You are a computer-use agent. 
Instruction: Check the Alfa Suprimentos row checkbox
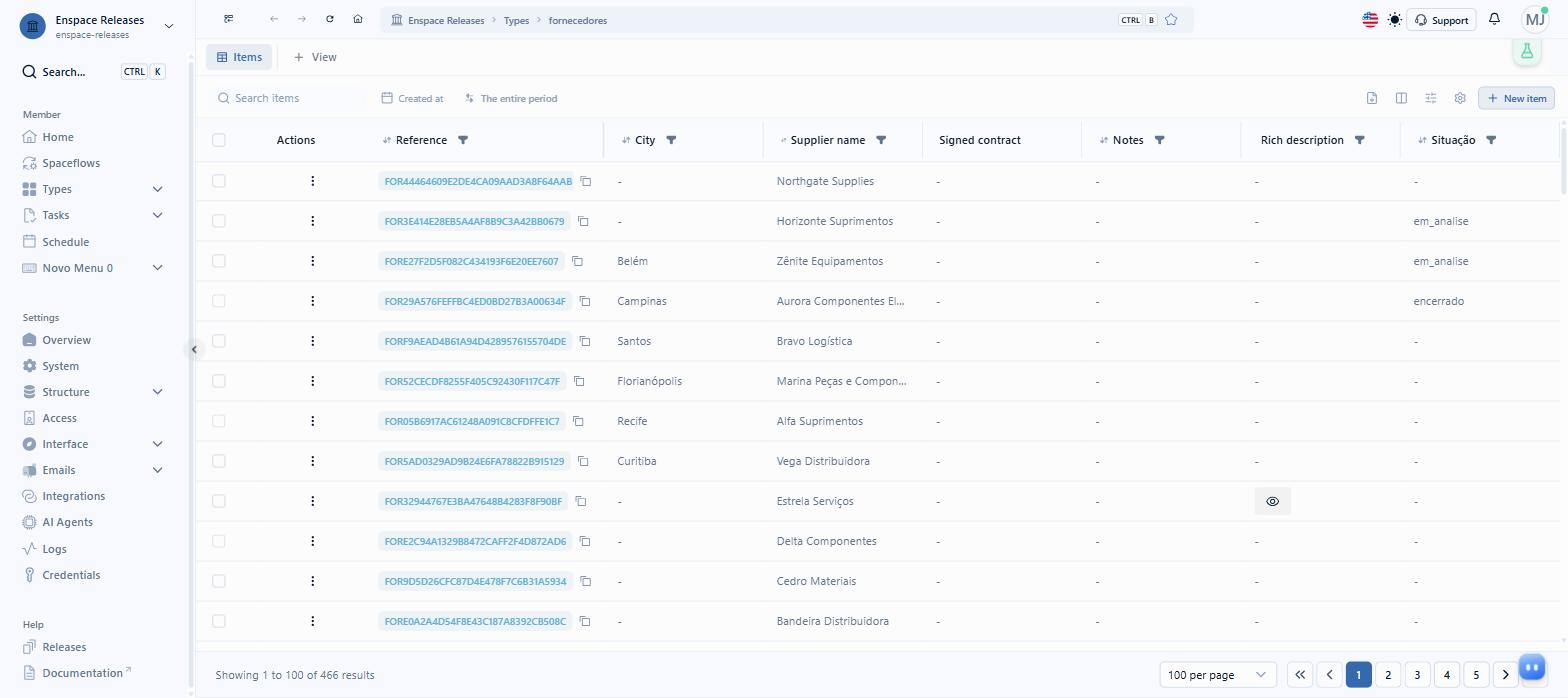[219, 421]
